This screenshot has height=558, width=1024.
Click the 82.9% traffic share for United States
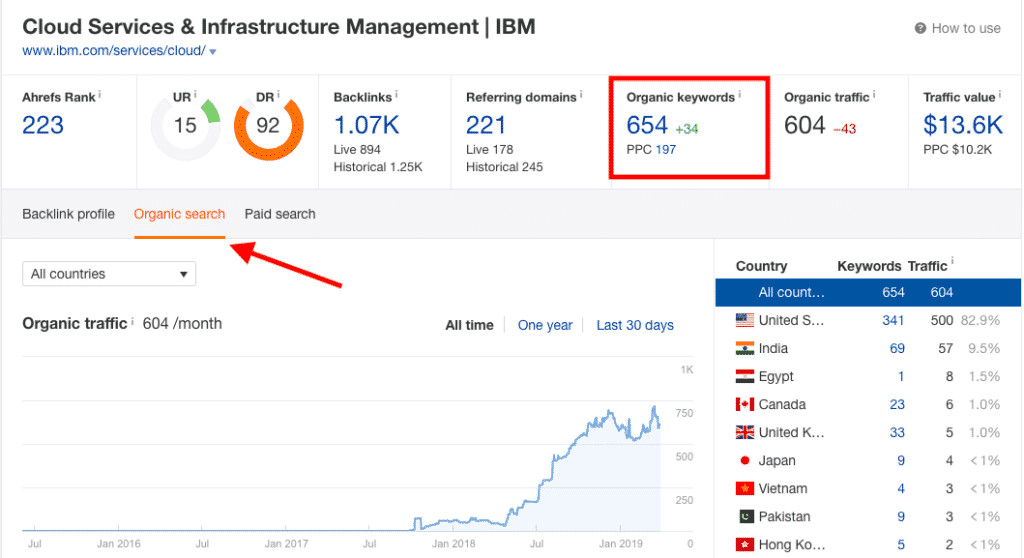(x=980, y=321)
